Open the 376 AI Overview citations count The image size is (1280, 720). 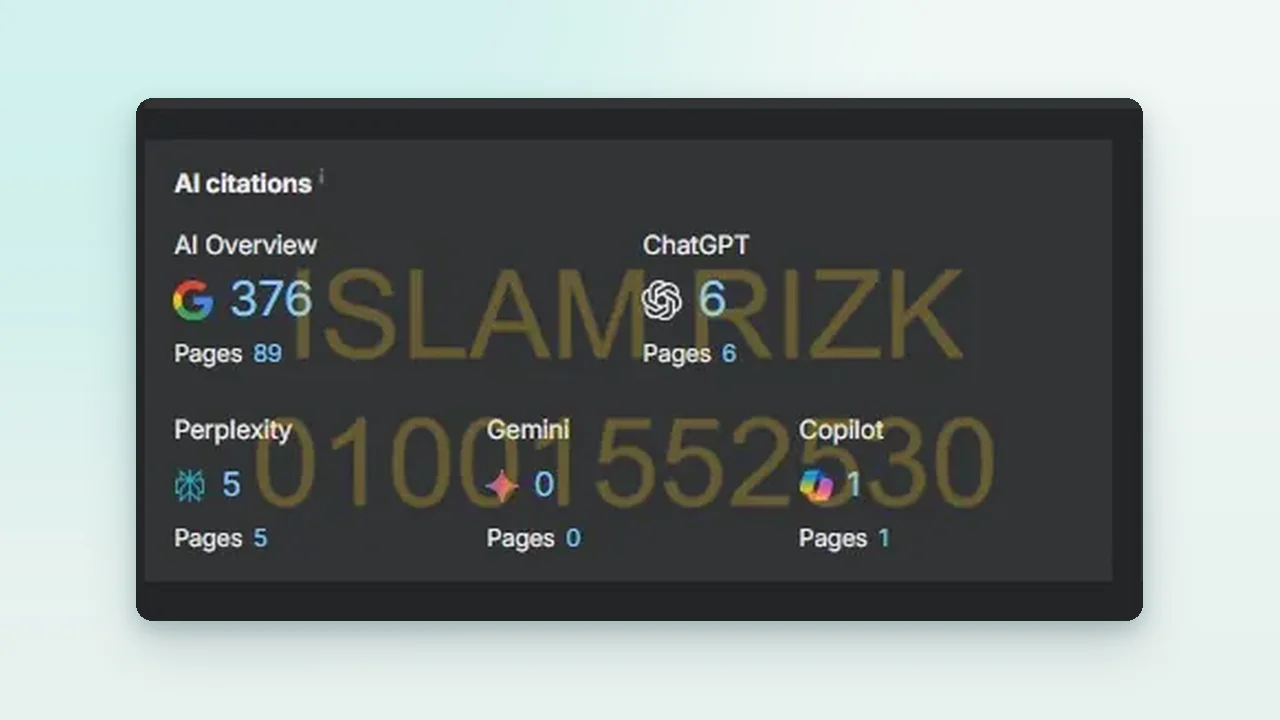tap(271, 299)
